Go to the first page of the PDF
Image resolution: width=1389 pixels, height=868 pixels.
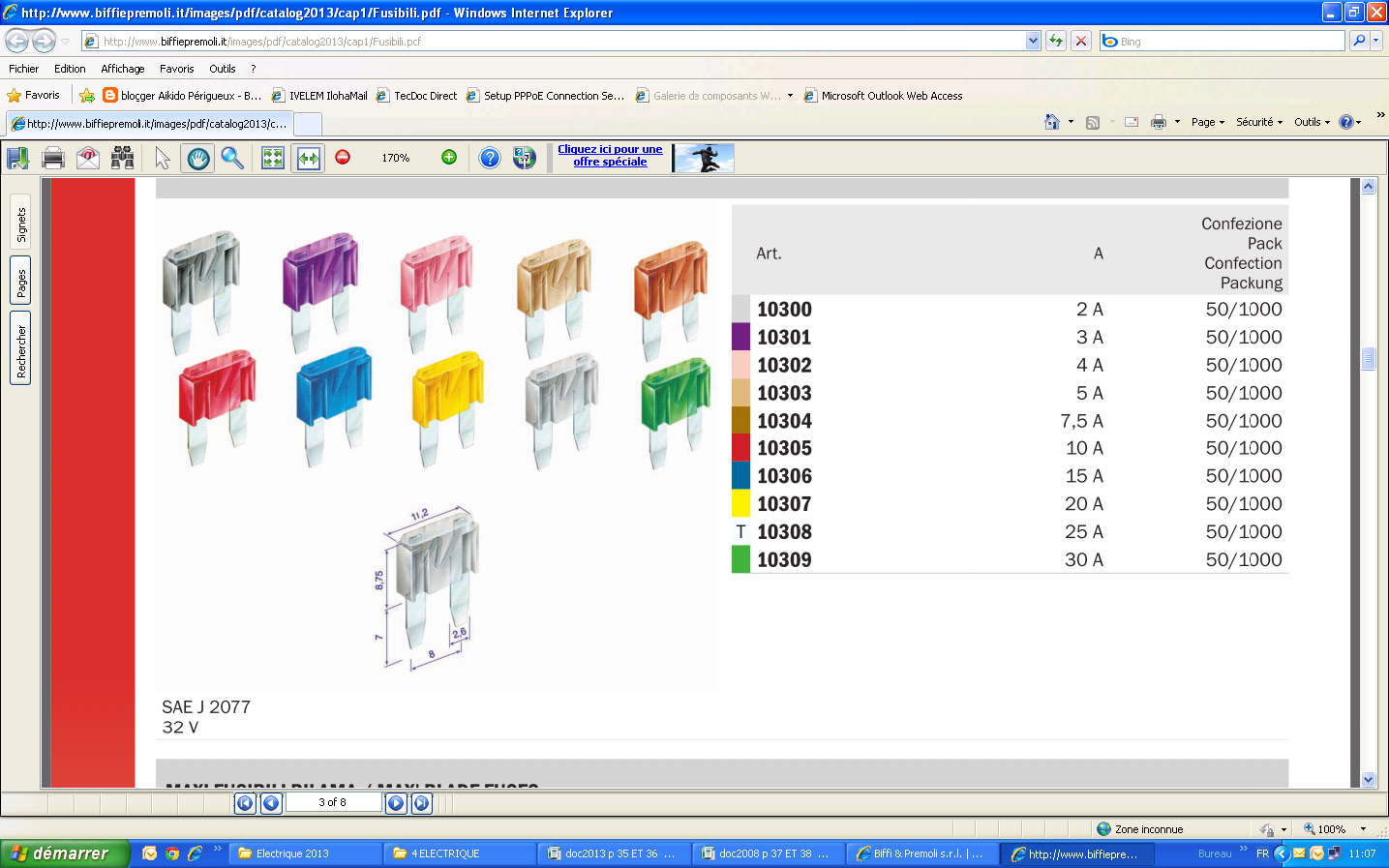pyautogui.click(x=245, y=802)
